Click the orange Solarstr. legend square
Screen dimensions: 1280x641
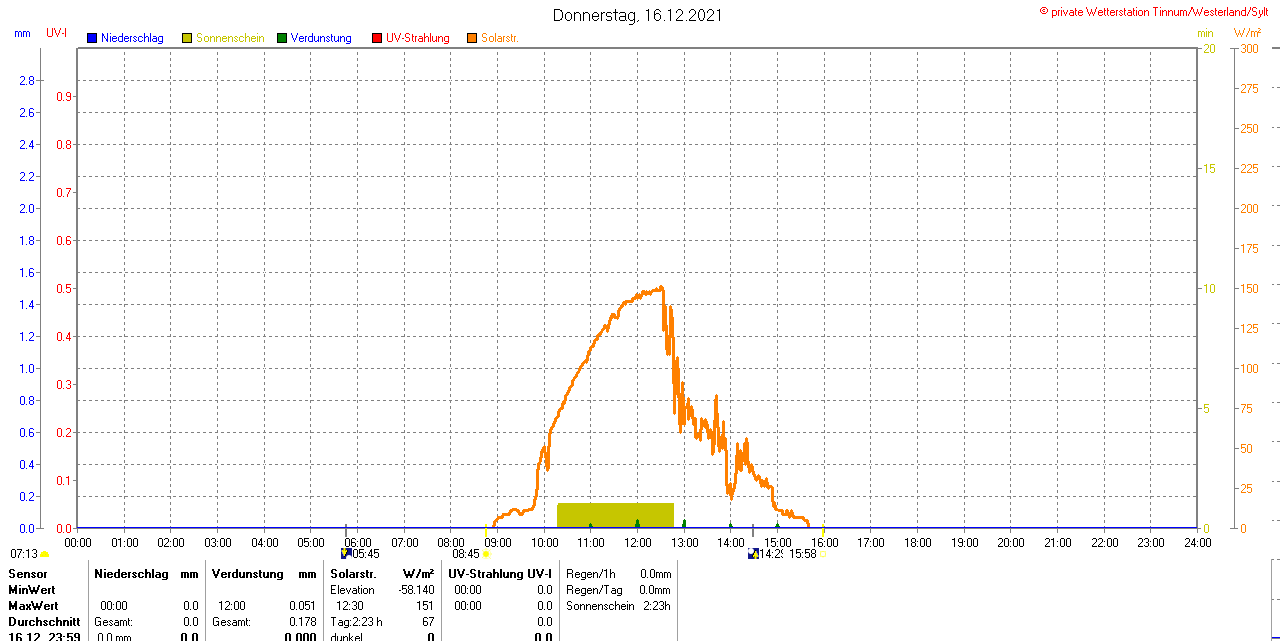point(472,38)
